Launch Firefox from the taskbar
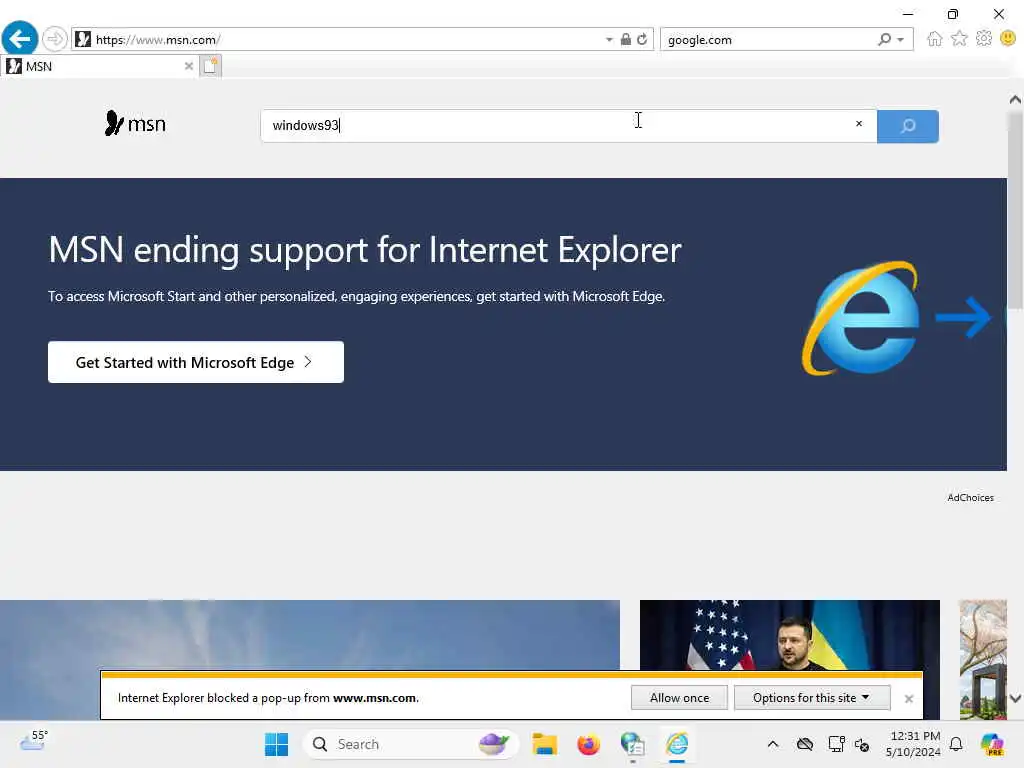The image size is (1024, 768). [588, 744]
